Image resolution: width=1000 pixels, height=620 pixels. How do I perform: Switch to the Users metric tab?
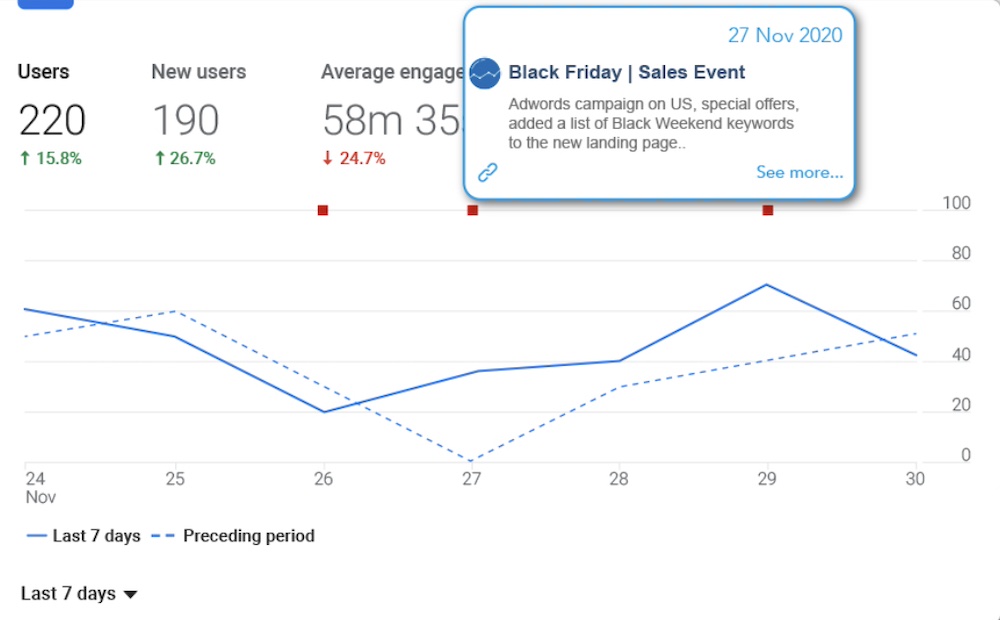coord(44,72)
